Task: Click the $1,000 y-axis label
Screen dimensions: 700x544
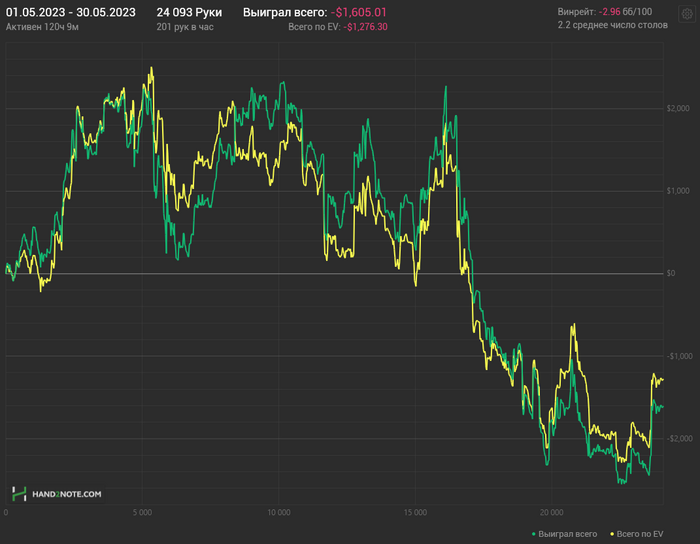Action: click(x=678, y=191)
